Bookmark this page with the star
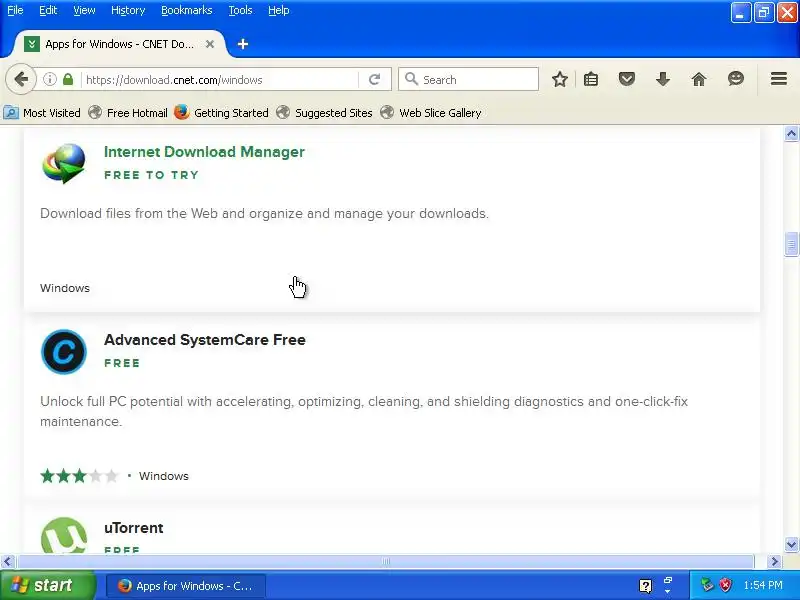 click(x=560, y=79)
